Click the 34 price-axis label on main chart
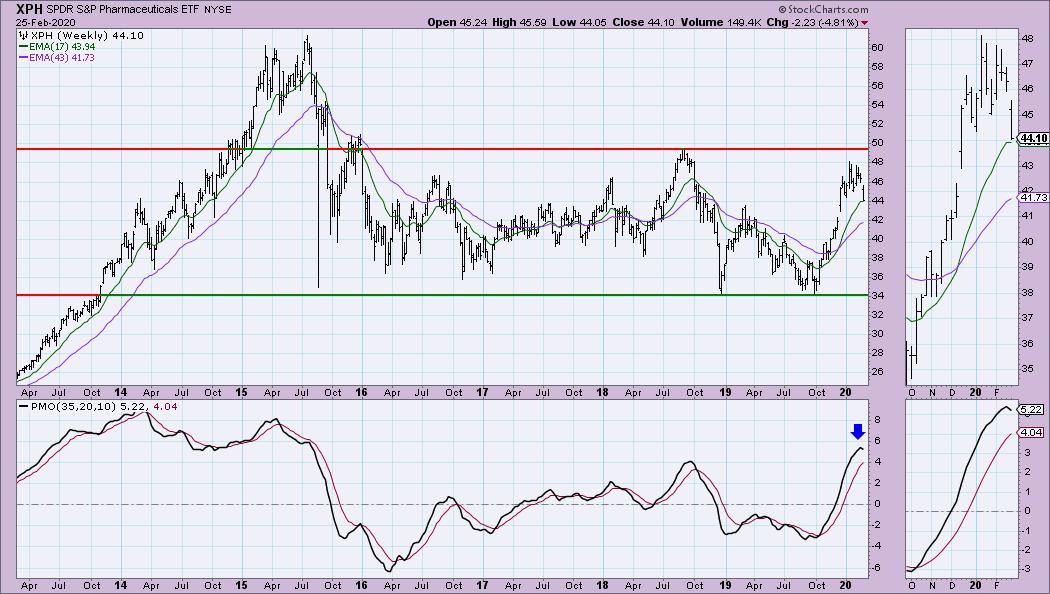 coord(877,295)
